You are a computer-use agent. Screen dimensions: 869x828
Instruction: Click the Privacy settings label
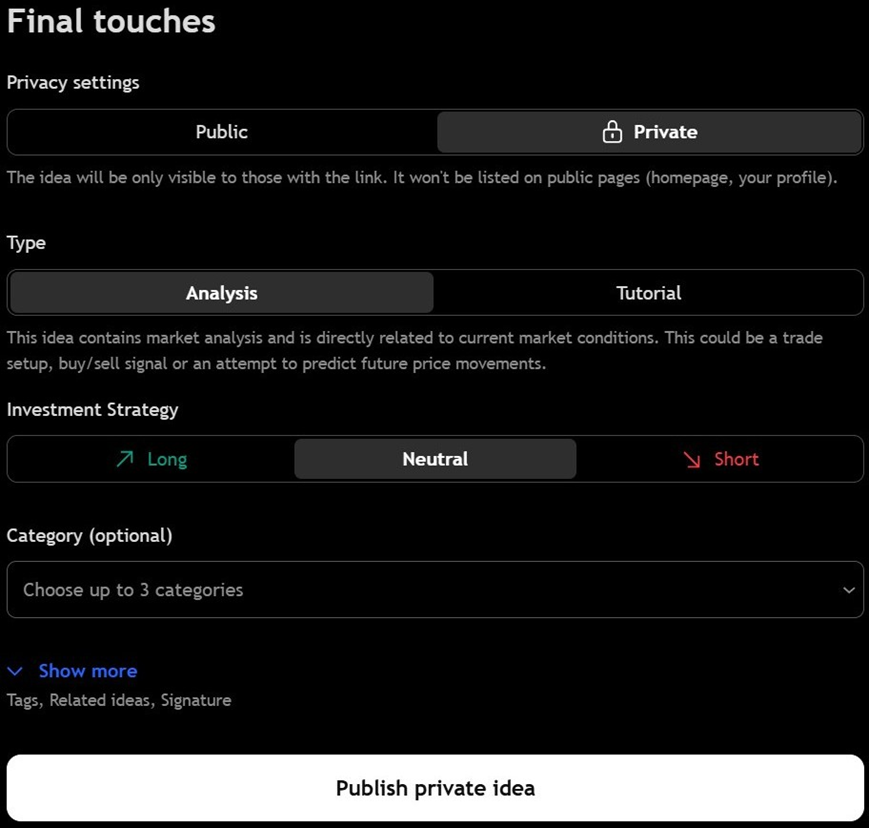(73, 83)
